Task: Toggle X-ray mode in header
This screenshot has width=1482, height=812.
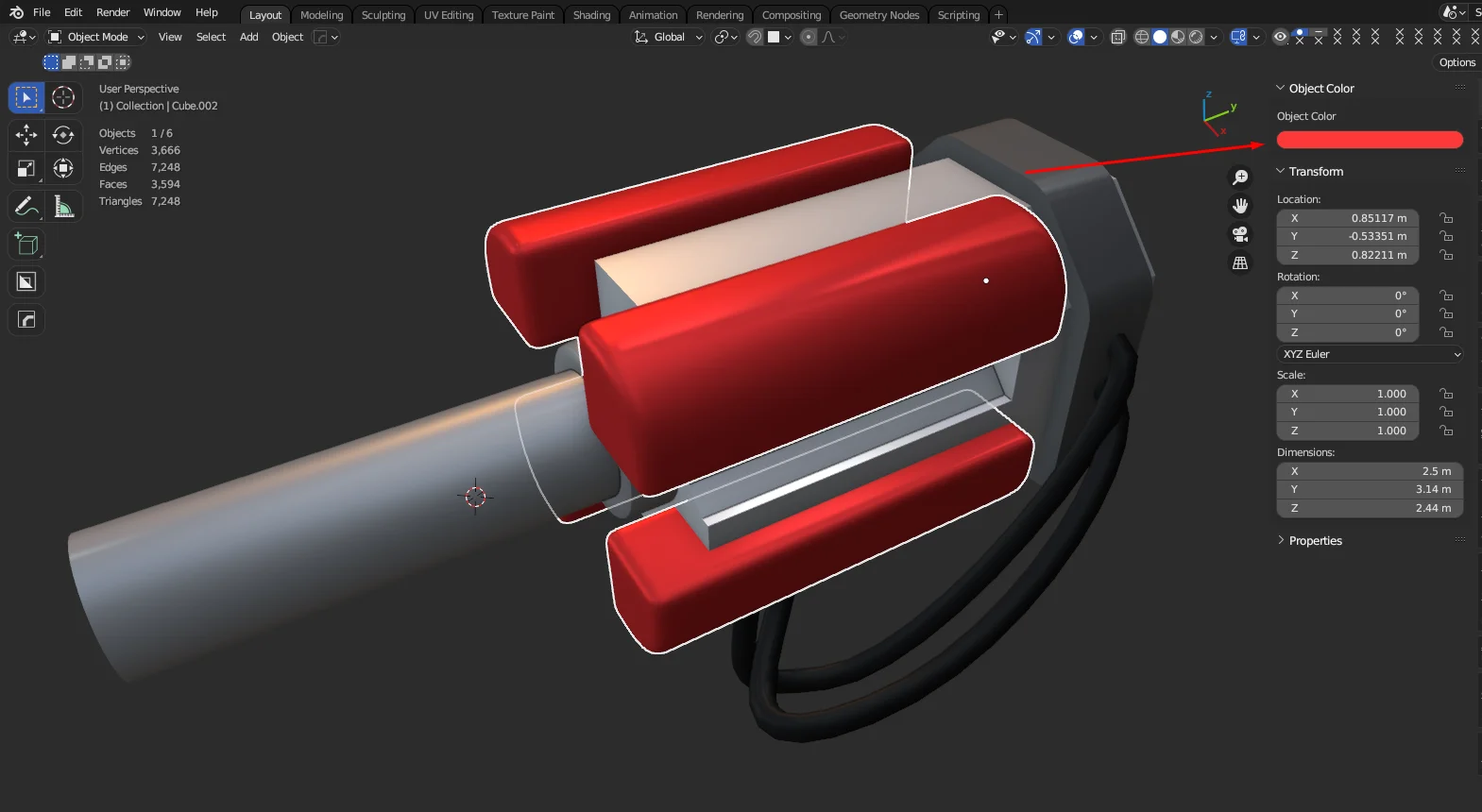Action: click(x=1118, y=37)
